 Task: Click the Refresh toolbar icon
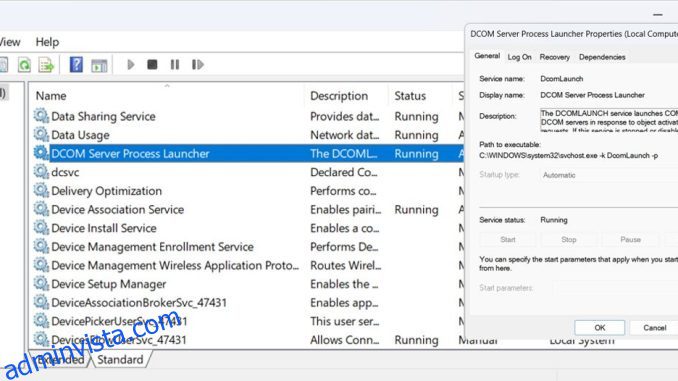(x=24, y=65)
